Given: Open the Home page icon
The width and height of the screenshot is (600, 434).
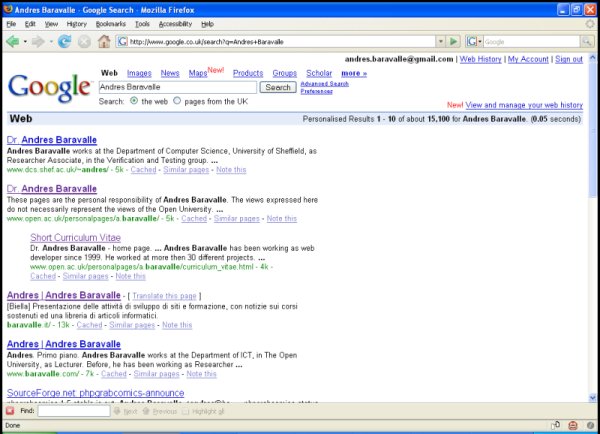Looking at the screenshot, I should (x=104, y=41).
